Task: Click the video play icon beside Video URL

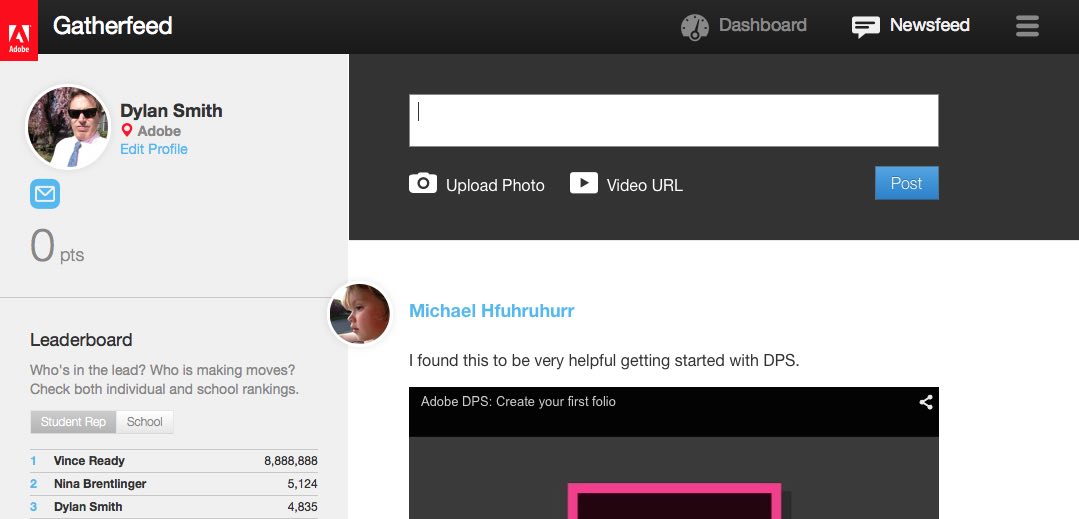Action: tap(584, 183)
